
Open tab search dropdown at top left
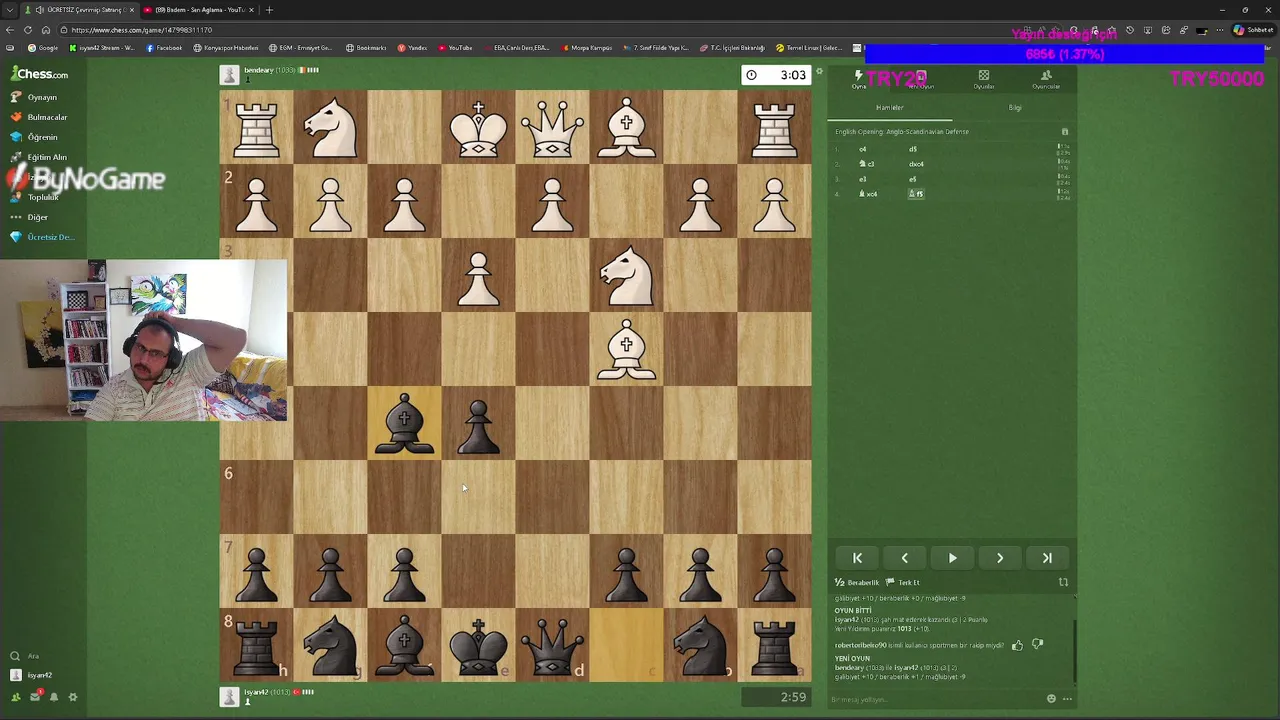tap(9, 10)
